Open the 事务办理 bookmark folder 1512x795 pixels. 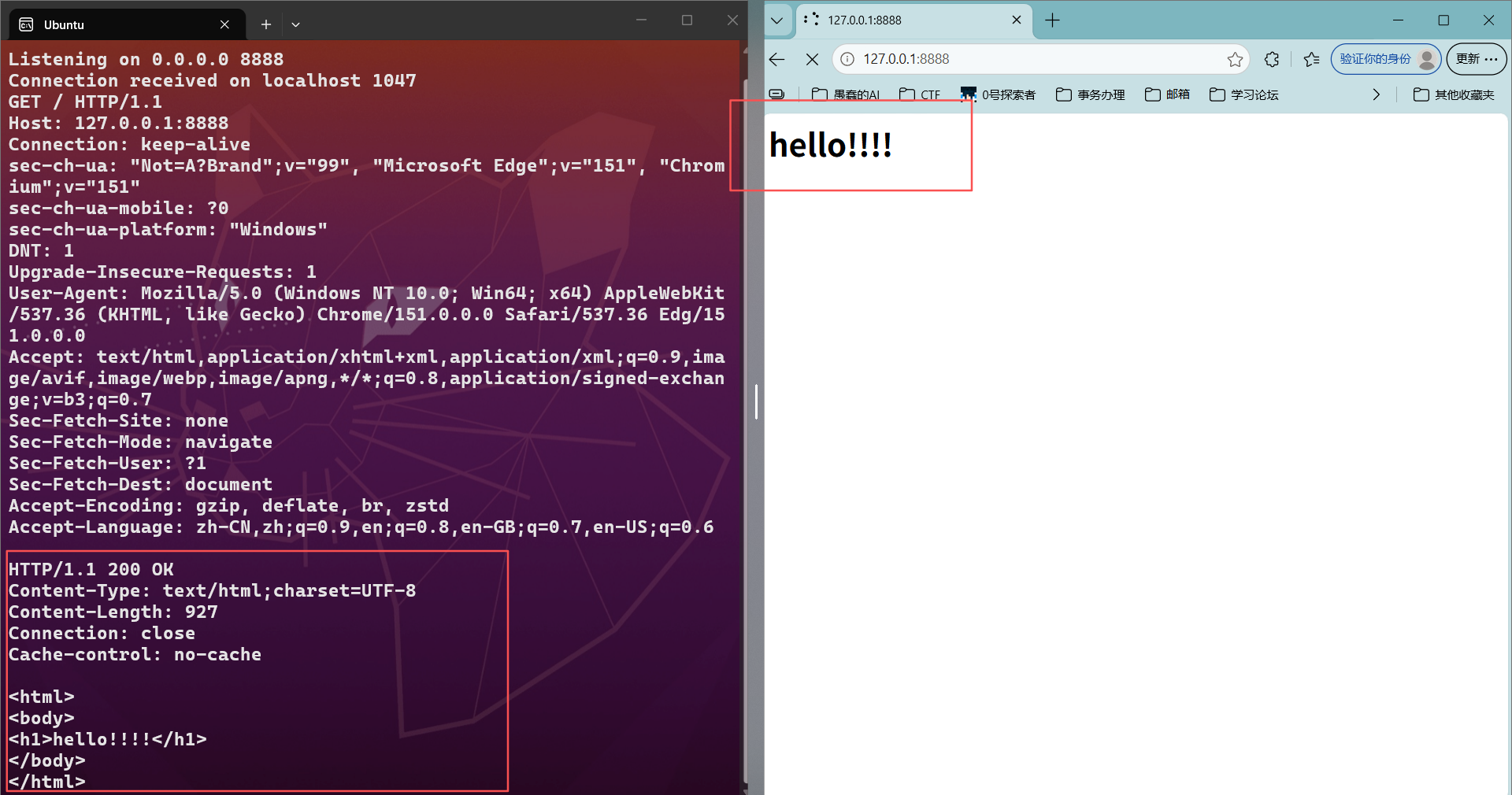pos(1090,94)
